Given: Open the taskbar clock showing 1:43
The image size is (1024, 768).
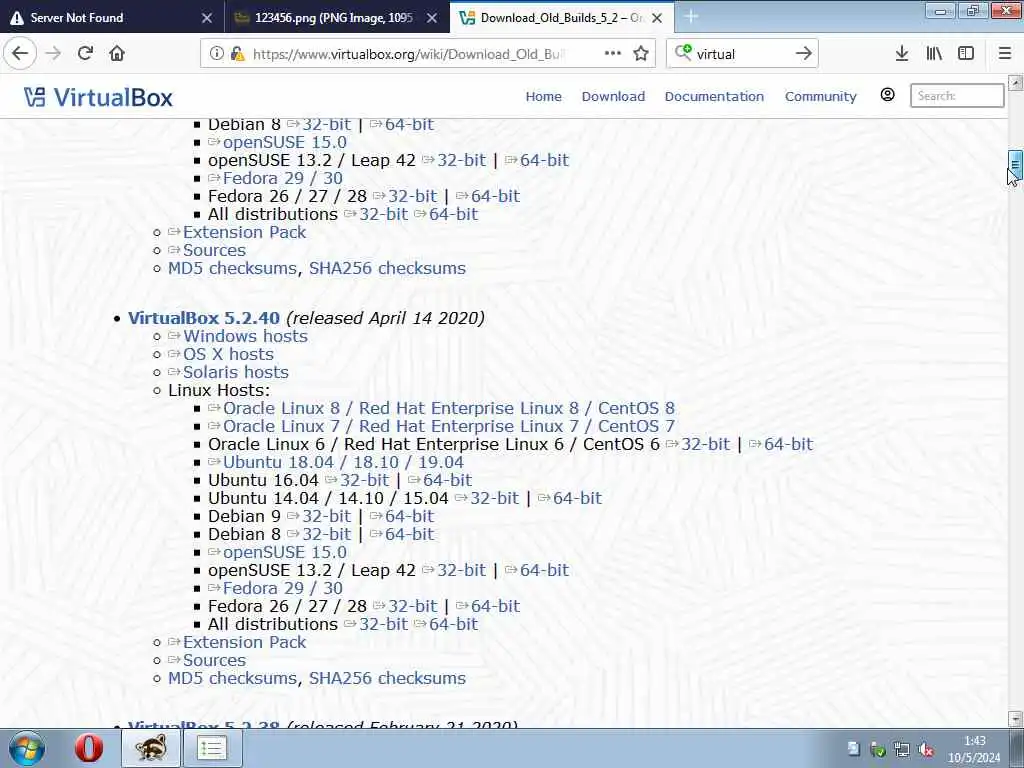Looking at the screenshot, I should coord(974,749).
